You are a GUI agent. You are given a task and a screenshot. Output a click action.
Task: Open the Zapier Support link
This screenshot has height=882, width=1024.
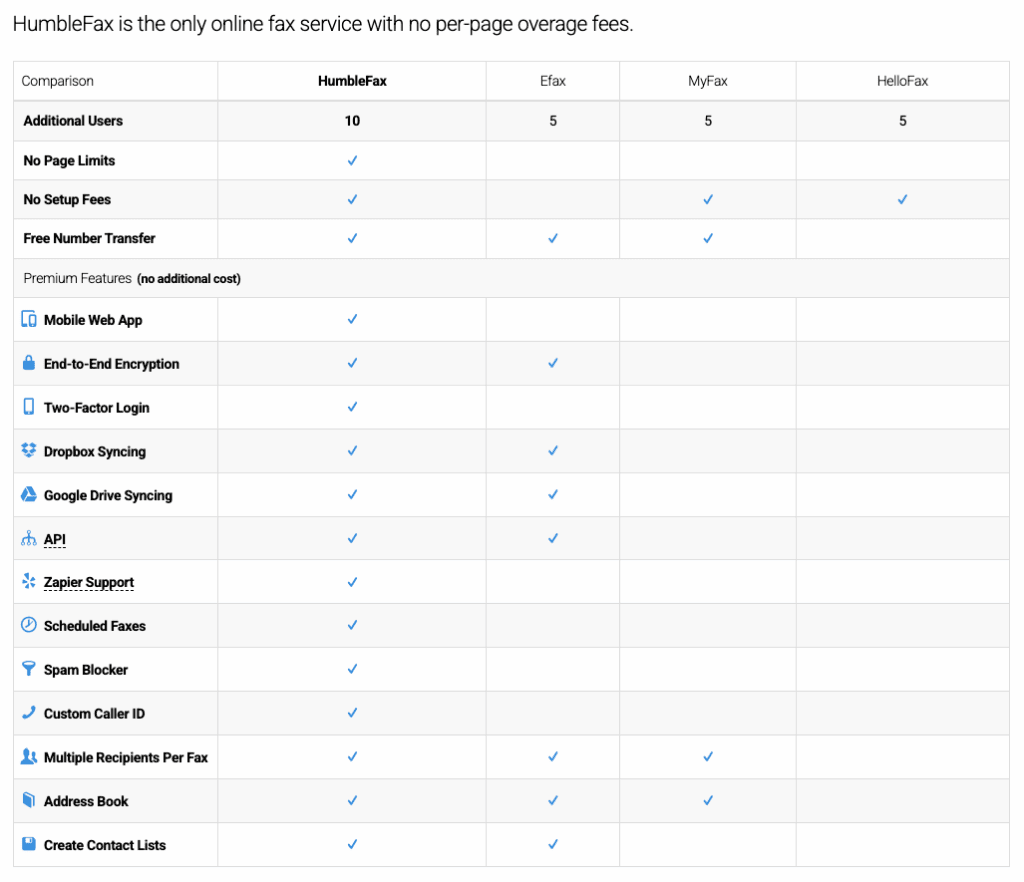[x=89, y=583]
